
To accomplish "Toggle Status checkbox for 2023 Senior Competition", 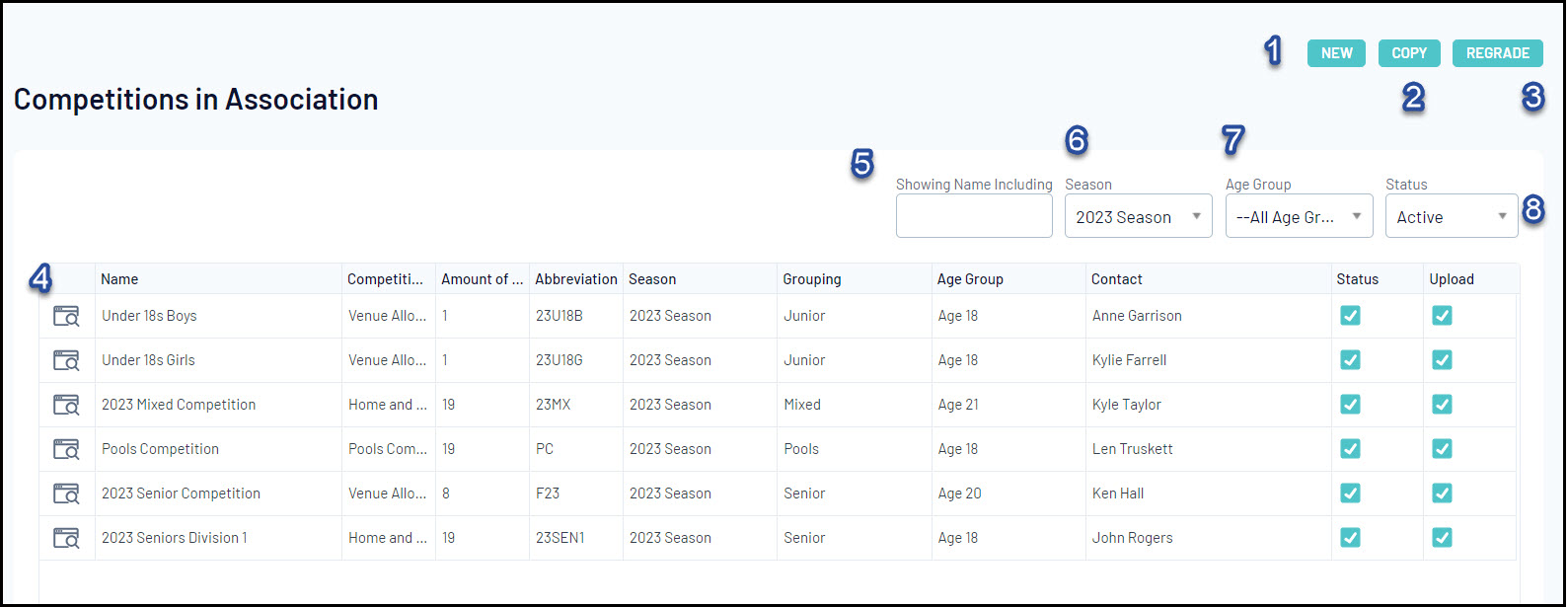I will 1350,493.
